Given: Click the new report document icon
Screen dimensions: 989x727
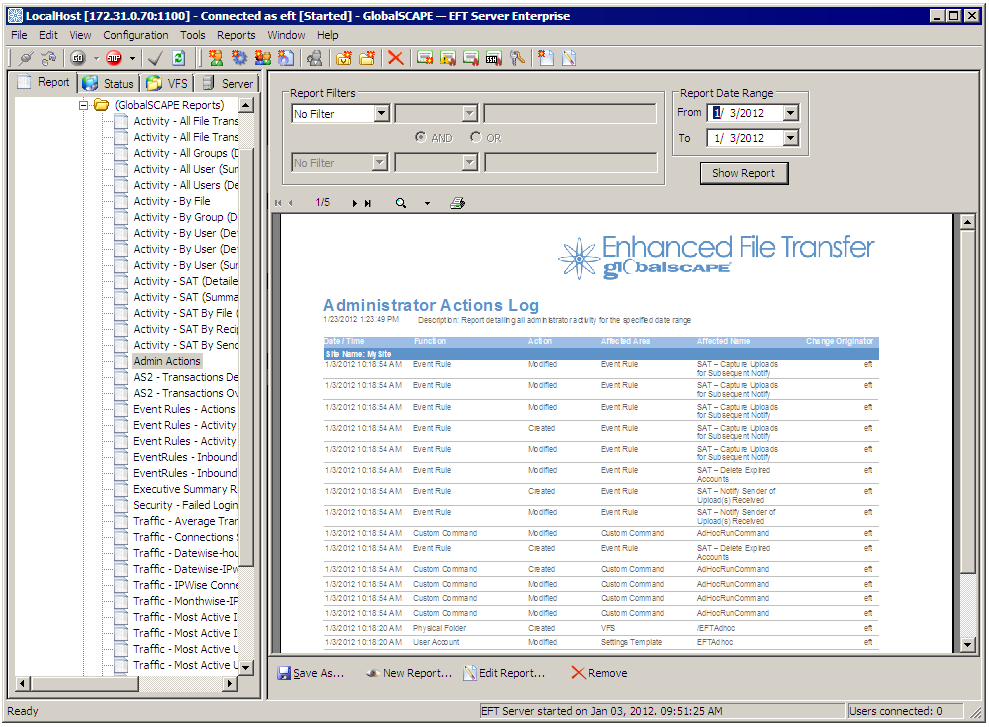Looking at the screenshot, I should coord(546,58).
